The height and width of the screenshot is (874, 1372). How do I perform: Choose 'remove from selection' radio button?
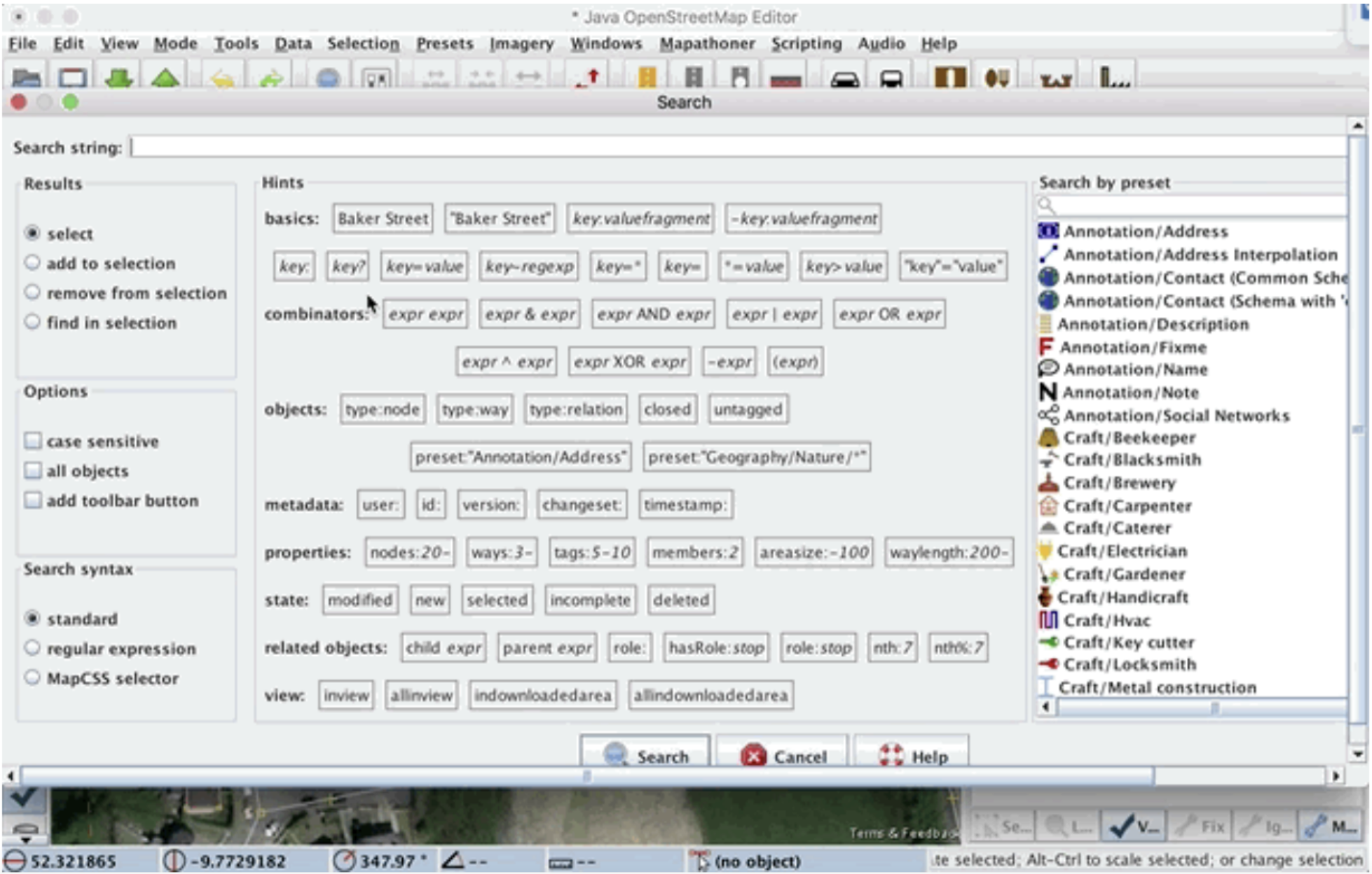(x=32, y=292)
